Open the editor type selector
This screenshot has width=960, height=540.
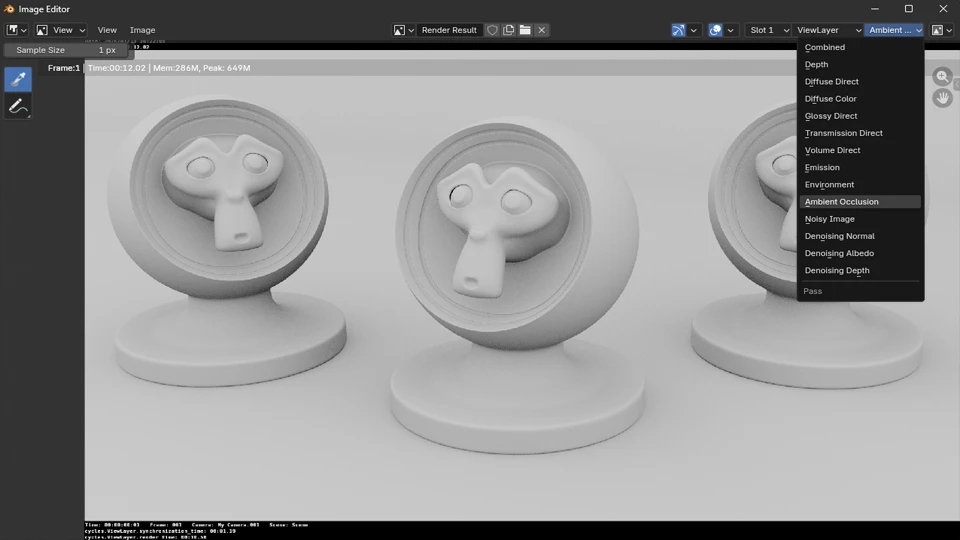point(17,30)
